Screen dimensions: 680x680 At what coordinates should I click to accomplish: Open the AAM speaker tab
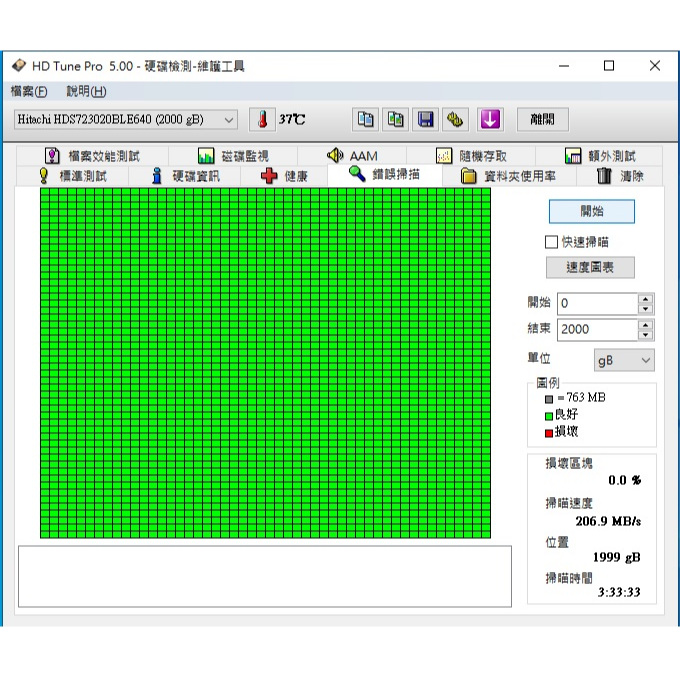352,156
